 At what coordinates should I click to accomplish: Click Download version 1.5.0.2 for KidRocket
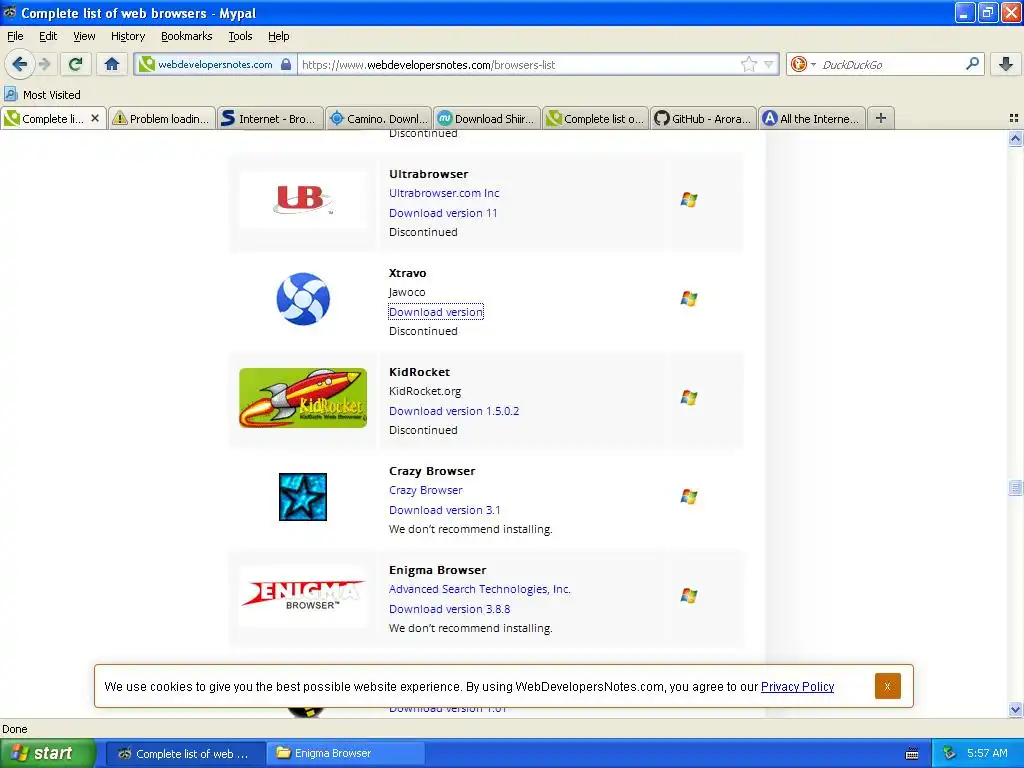point(454,411)
